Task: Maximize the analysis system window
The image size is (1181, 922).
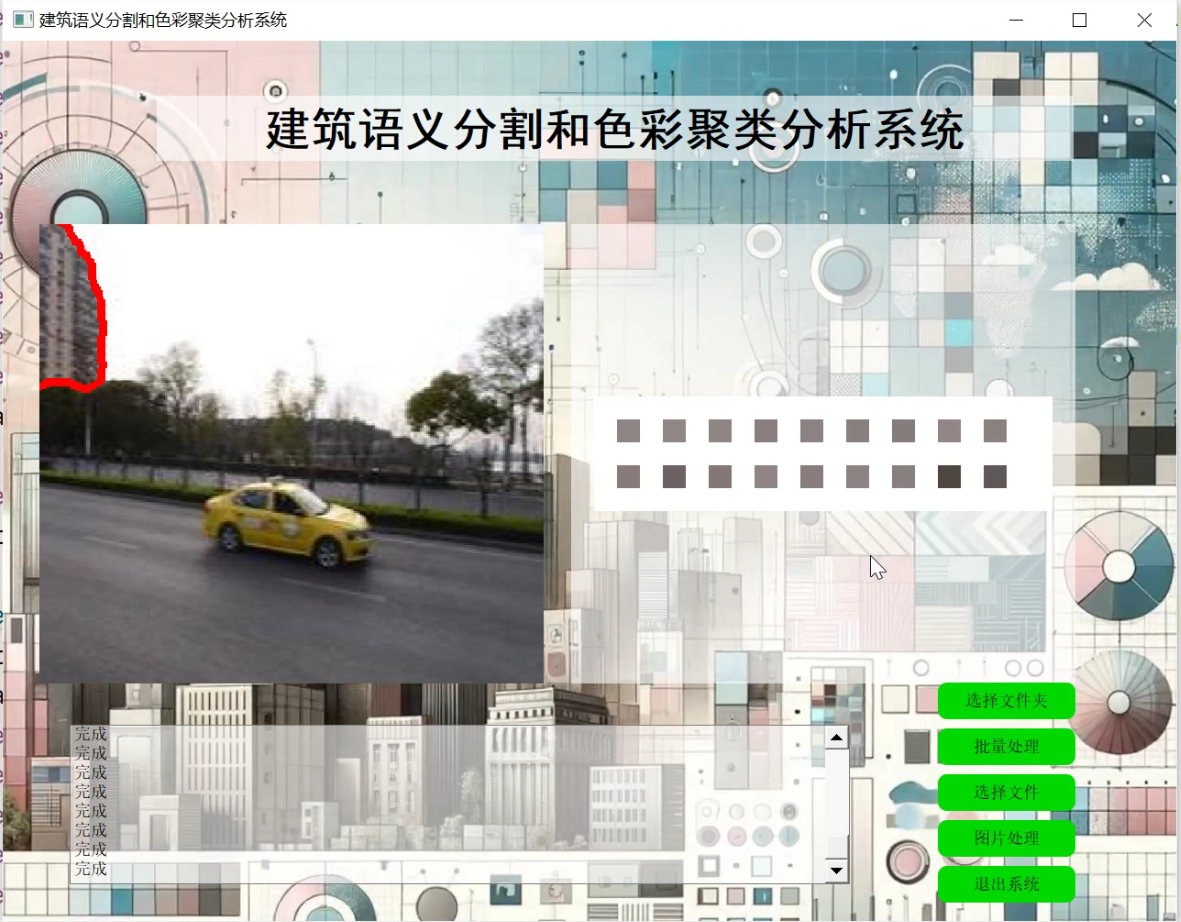Action: pyautogui.click(x=1079, y=20)
